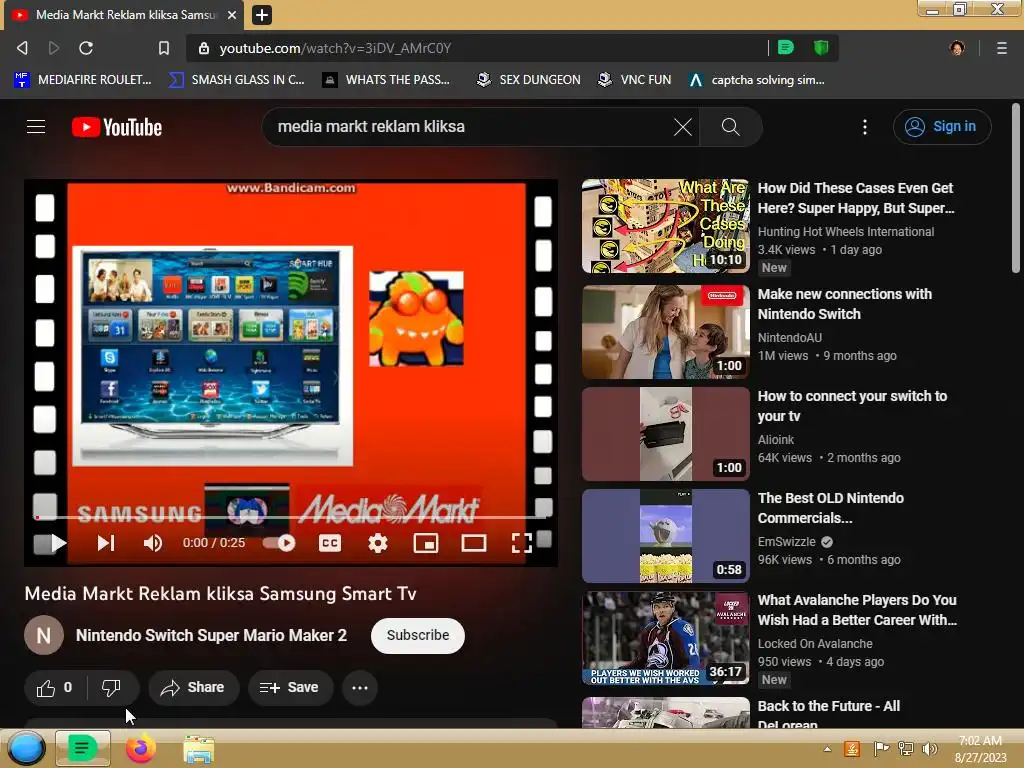Viewport: 1024px width, 768px height.
Task: Play the video
Action: point(57,543)
